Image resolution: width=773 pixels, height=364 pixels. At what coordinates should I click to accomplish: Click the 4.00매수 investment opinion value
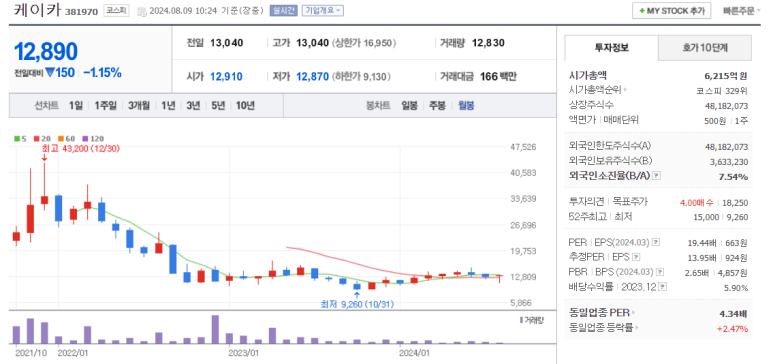[696, 203]
